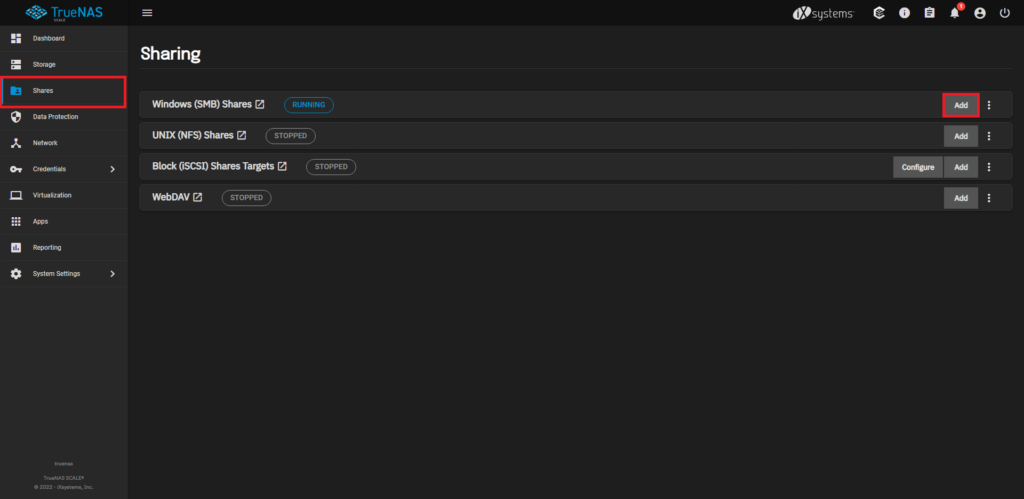Click Configure for iSCSI Shares Targets

coord(917,167)
